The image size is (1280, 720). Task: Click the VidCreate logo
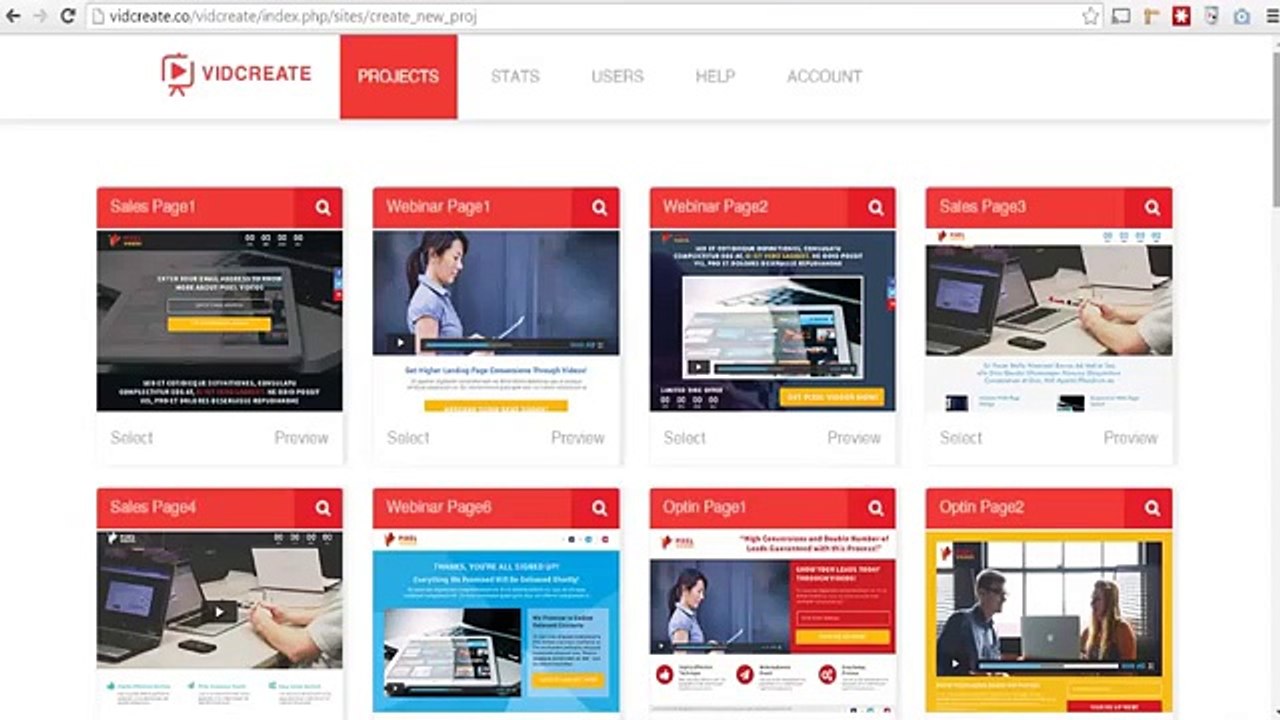coord(236,74)
